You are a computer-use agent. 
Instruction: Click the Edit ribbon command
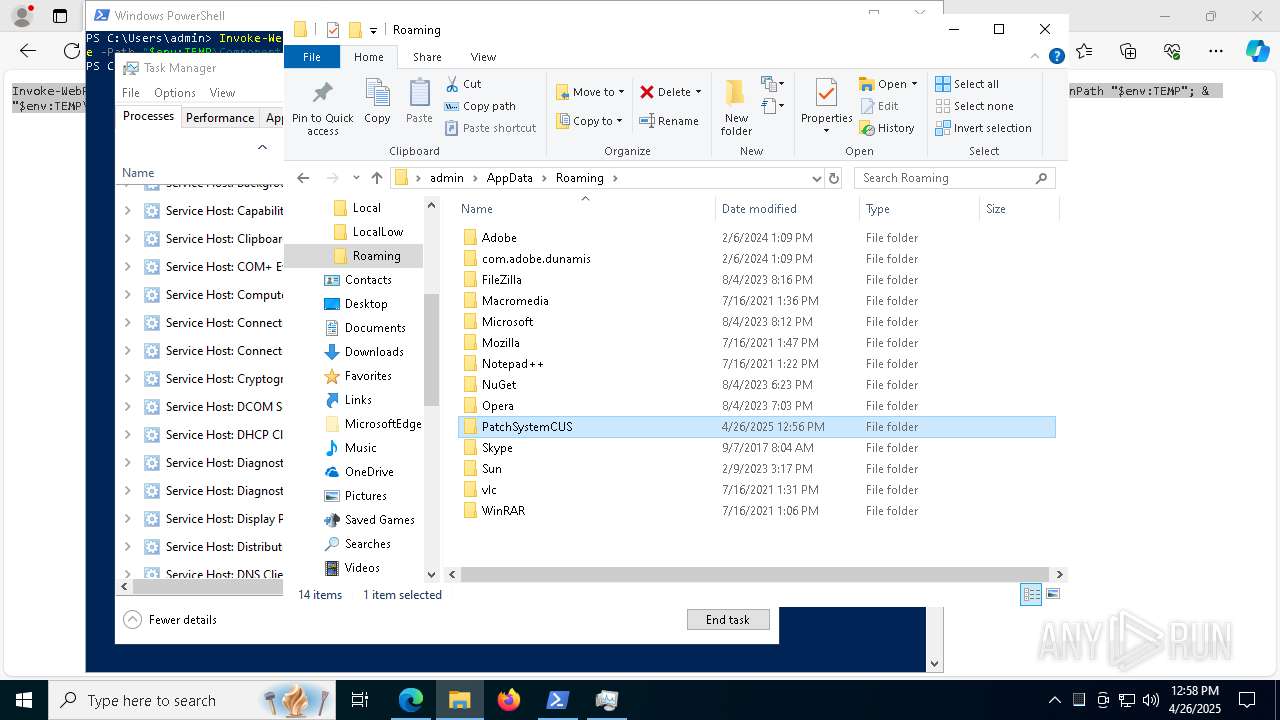click(x=878, y=106)
